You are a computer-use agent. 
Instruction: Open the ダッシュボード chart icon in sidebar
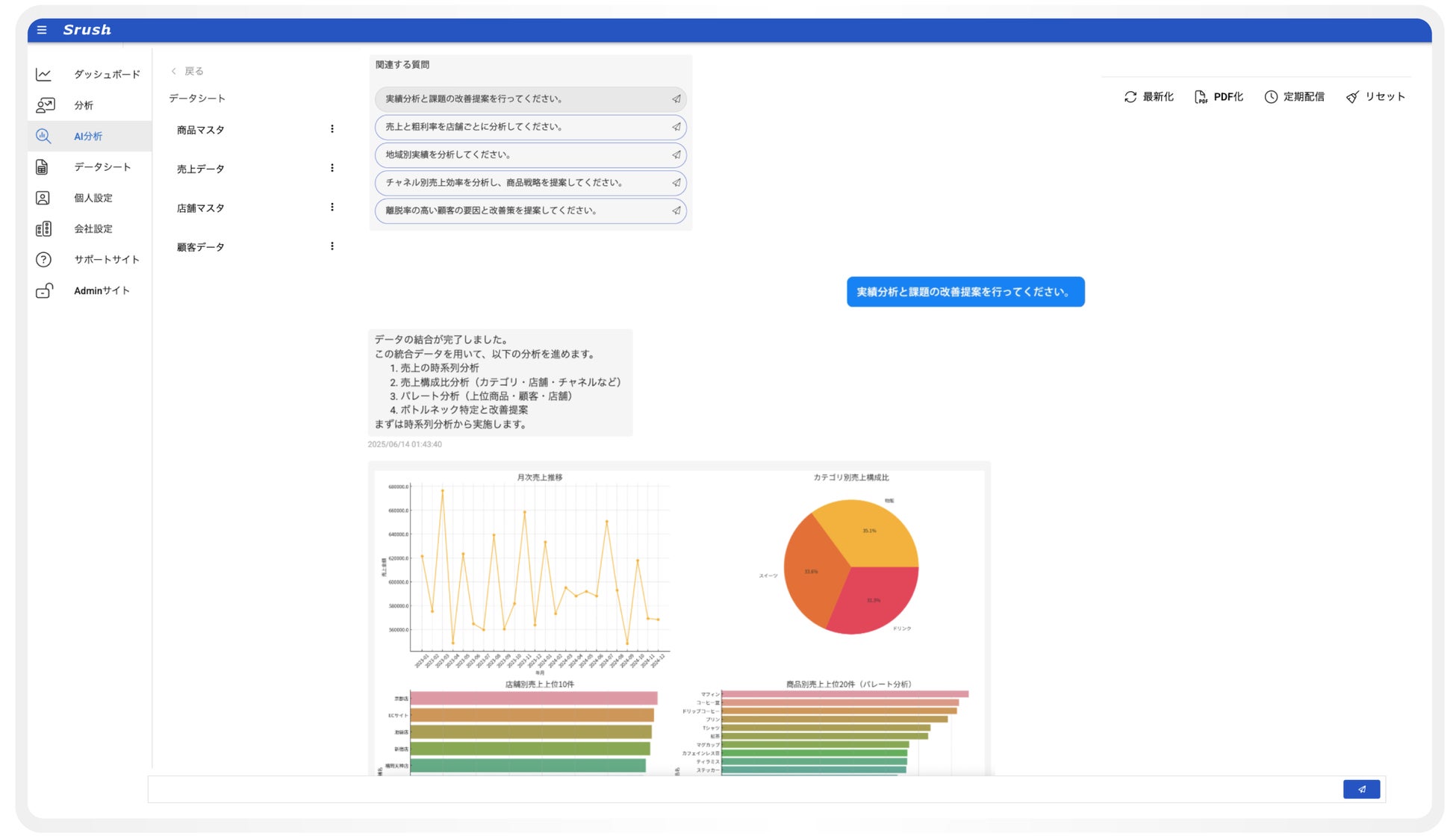click(x=43, y=75)
